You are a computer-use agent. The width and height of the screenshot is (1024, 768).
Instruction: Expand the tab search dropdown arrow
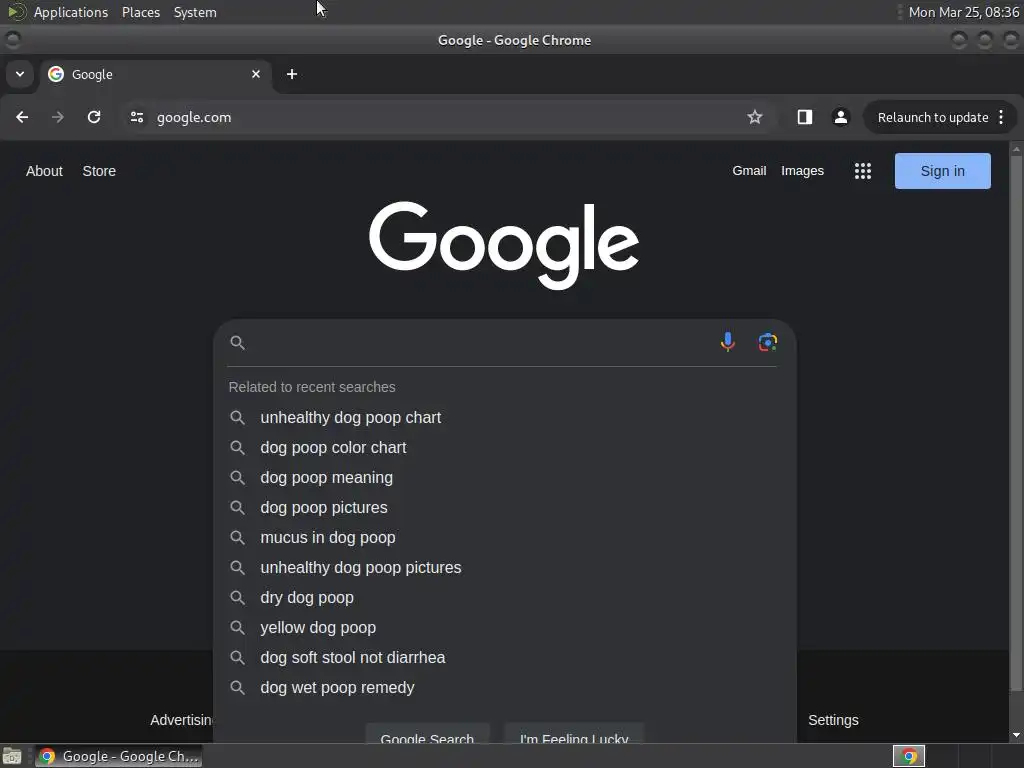tap(20, 74)
